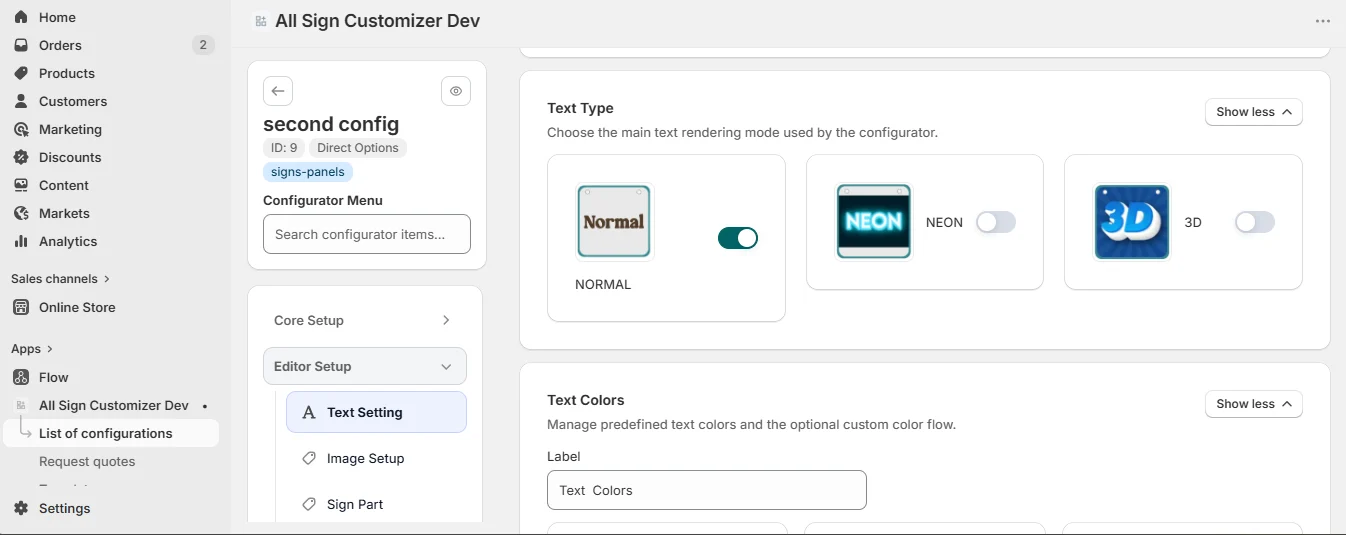This screenshot has height=535, width=1346.
Task: Focus the Search configurator items field
Action: pos(367,234)
